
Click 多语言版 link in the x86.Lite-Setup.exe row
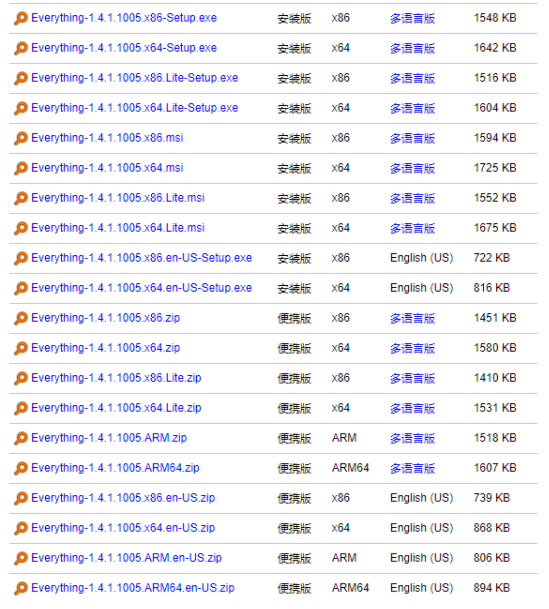click(412, 78)
